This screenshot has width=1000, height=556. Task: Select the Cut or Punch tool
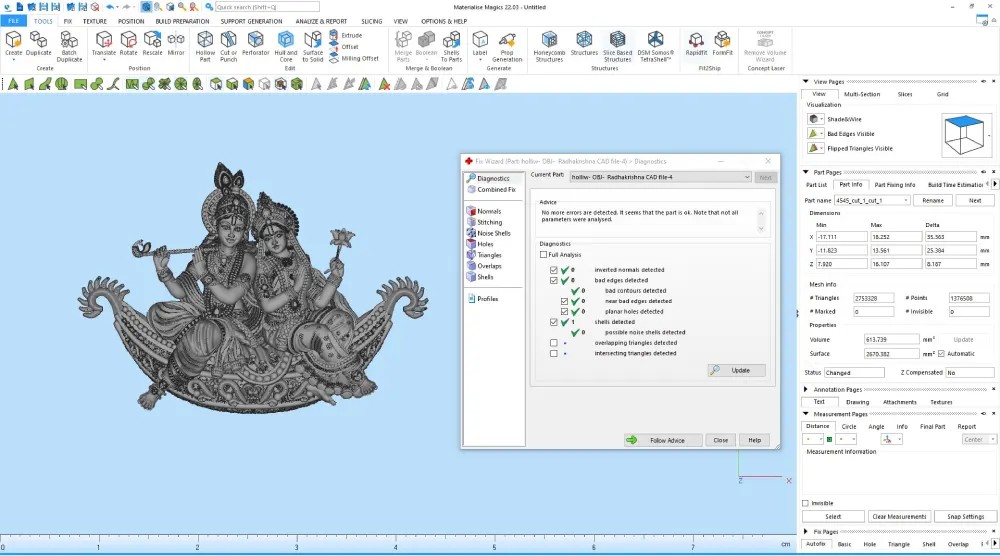pos(228,47)
